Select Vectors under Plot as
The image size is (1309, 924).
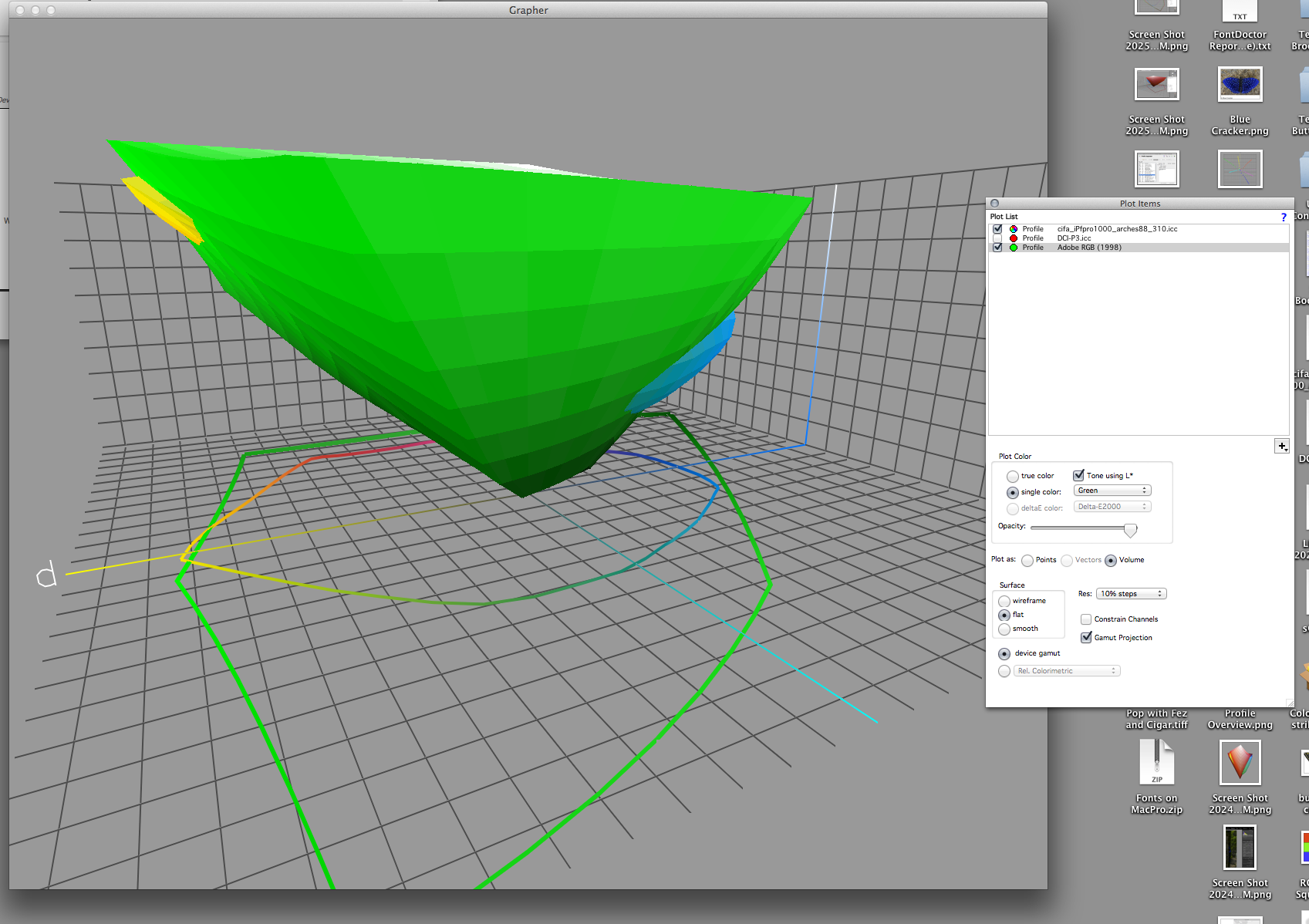point(1067,561)
